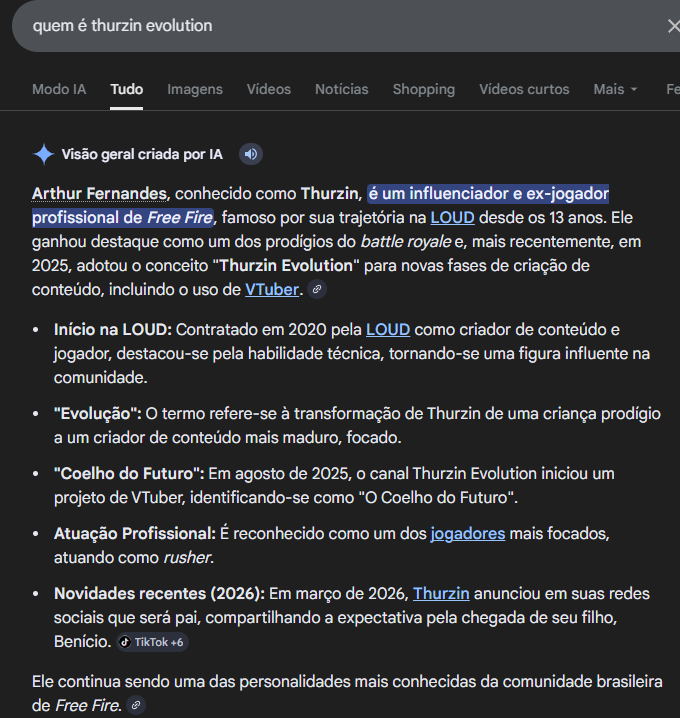Click the italic word "rusher"

pos(187,558)
